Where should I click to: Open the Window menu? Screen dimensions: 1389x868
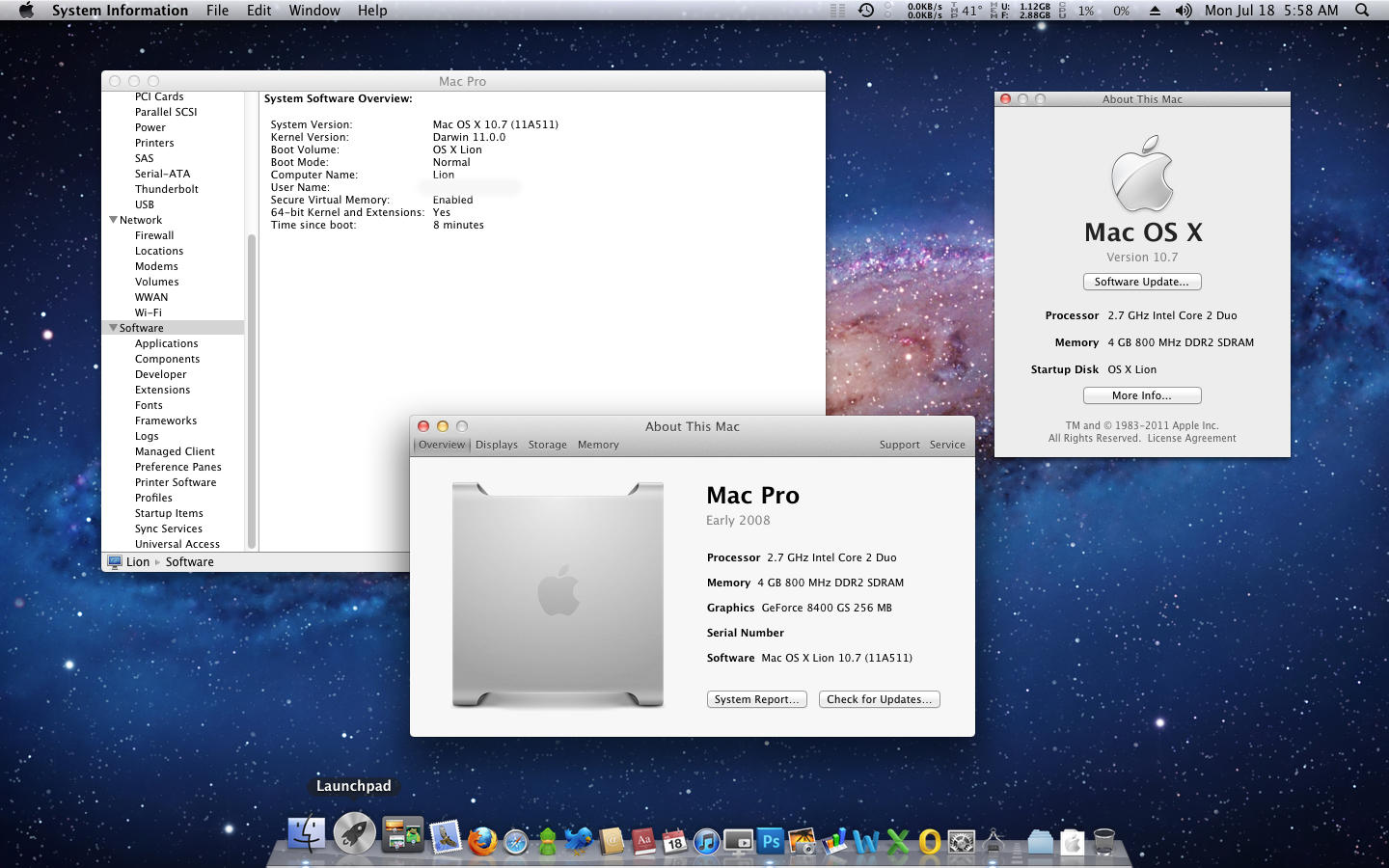313,11
